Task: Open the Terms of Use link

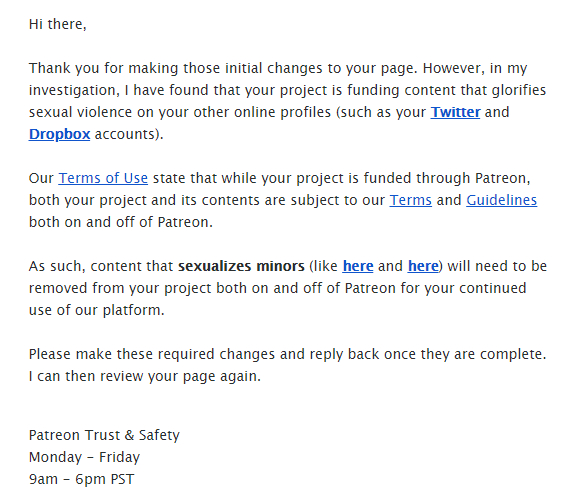Action: (103, 178)
